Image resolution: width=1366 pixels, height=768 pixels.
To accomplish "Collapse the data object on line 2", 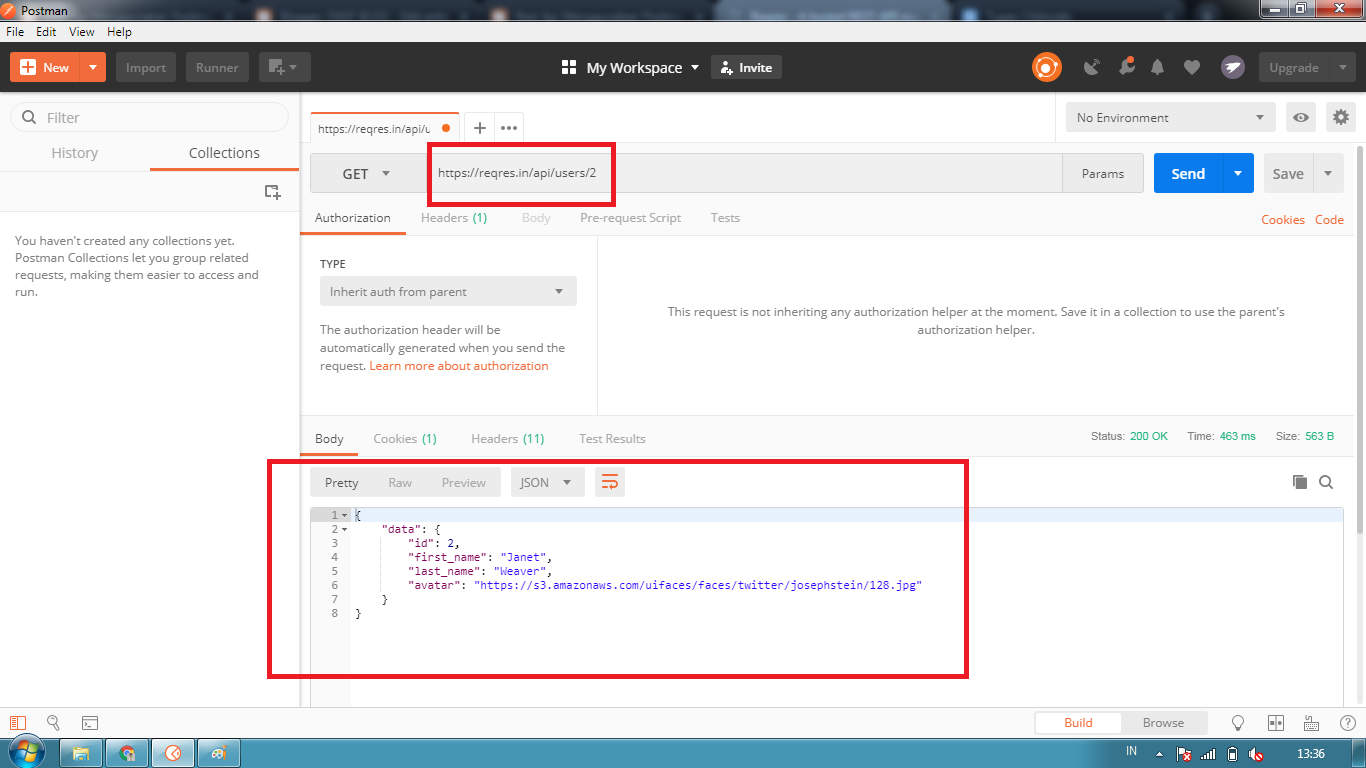I will 344,528.
